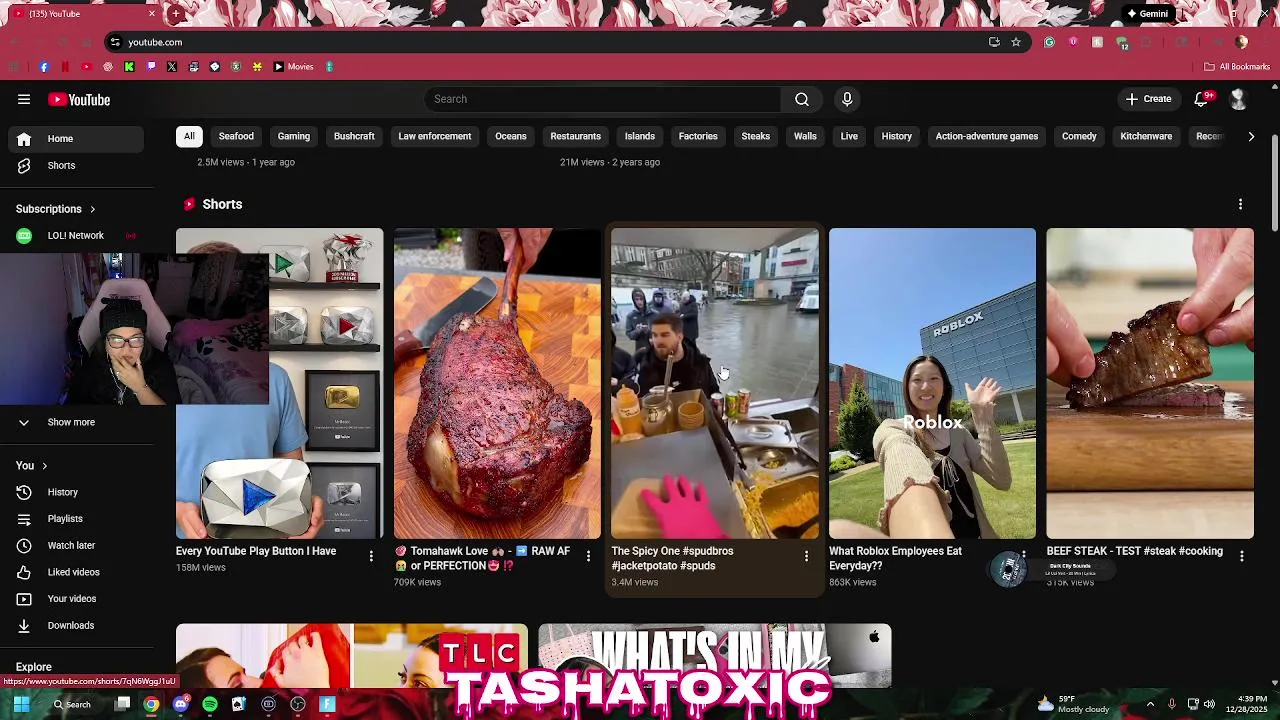Open Playlists in sidebar
This screenshot has width=1280, height=720.
(x=76, y=519)
